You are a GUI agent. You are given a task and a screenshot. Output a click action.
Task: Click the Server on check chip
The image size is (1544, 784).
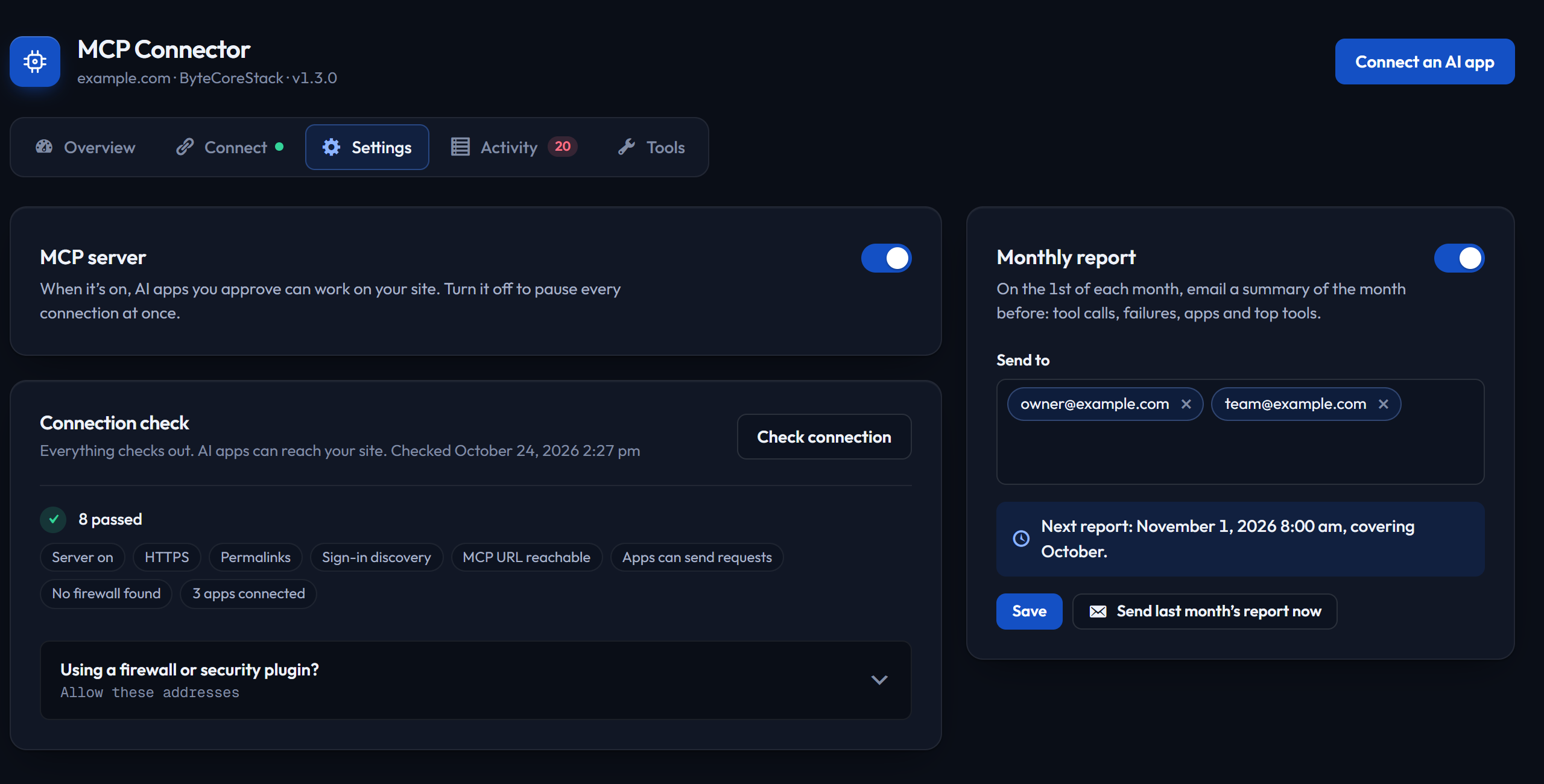tap(83, 557)
